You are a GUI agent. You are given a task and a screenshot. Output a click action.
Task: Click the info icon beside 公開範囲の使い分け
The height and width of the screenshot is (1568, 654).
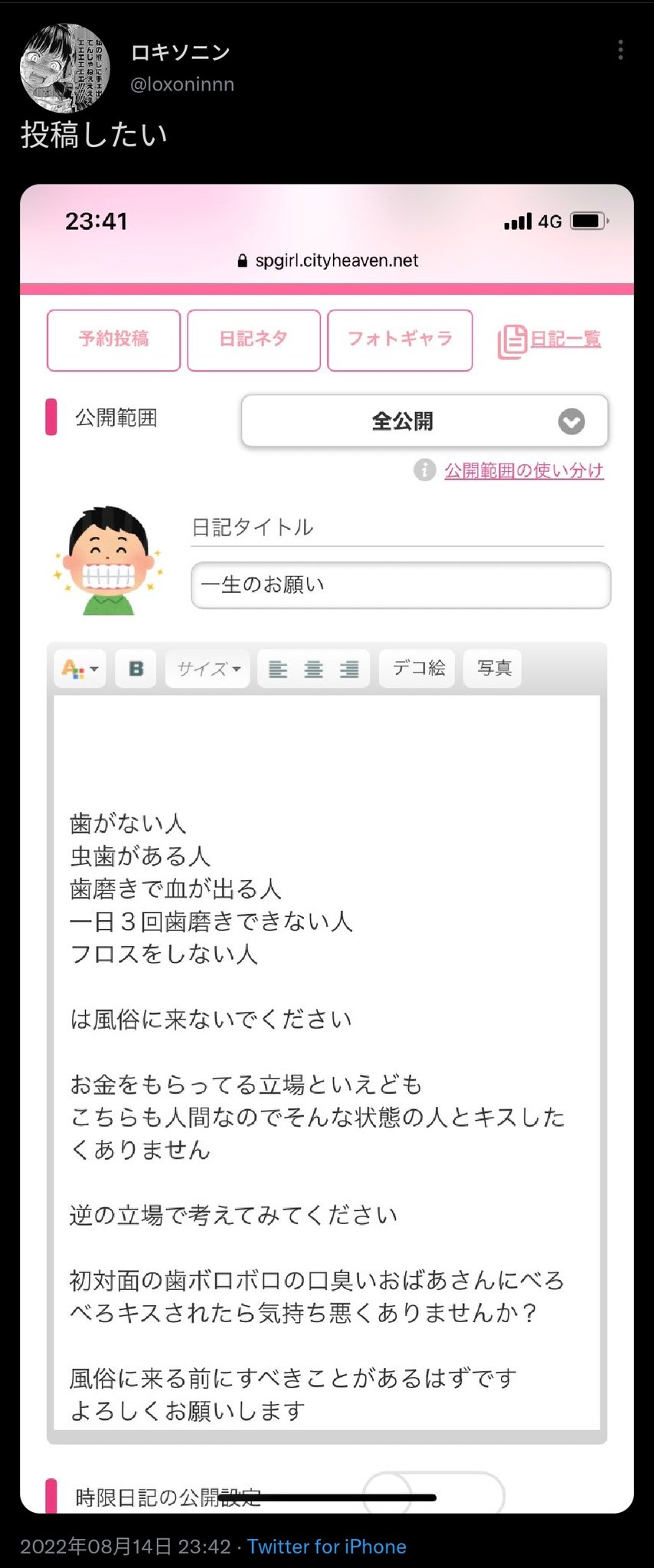[x=424, y=470]
